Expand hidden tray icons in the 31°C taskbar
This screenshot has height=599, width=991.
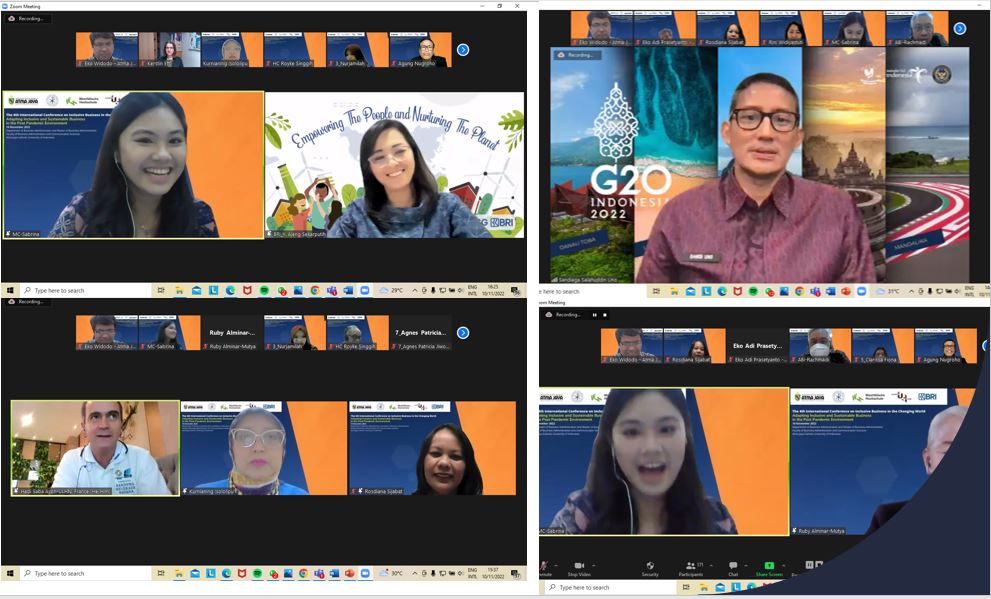[911, 291]
